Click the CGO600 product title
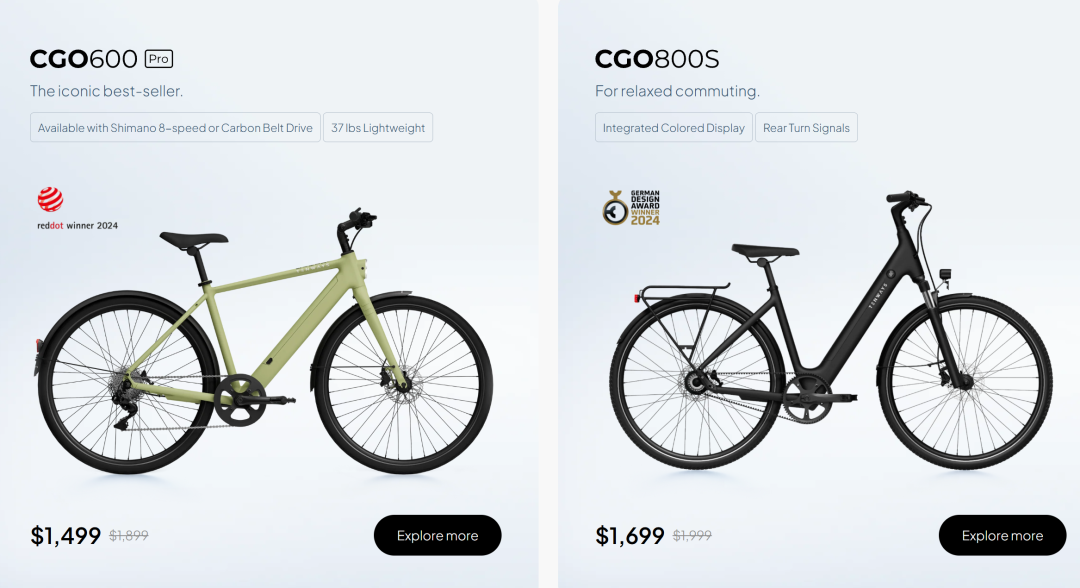The height and width of the screenshot is (588, 1080). click(x=85, y=59)
